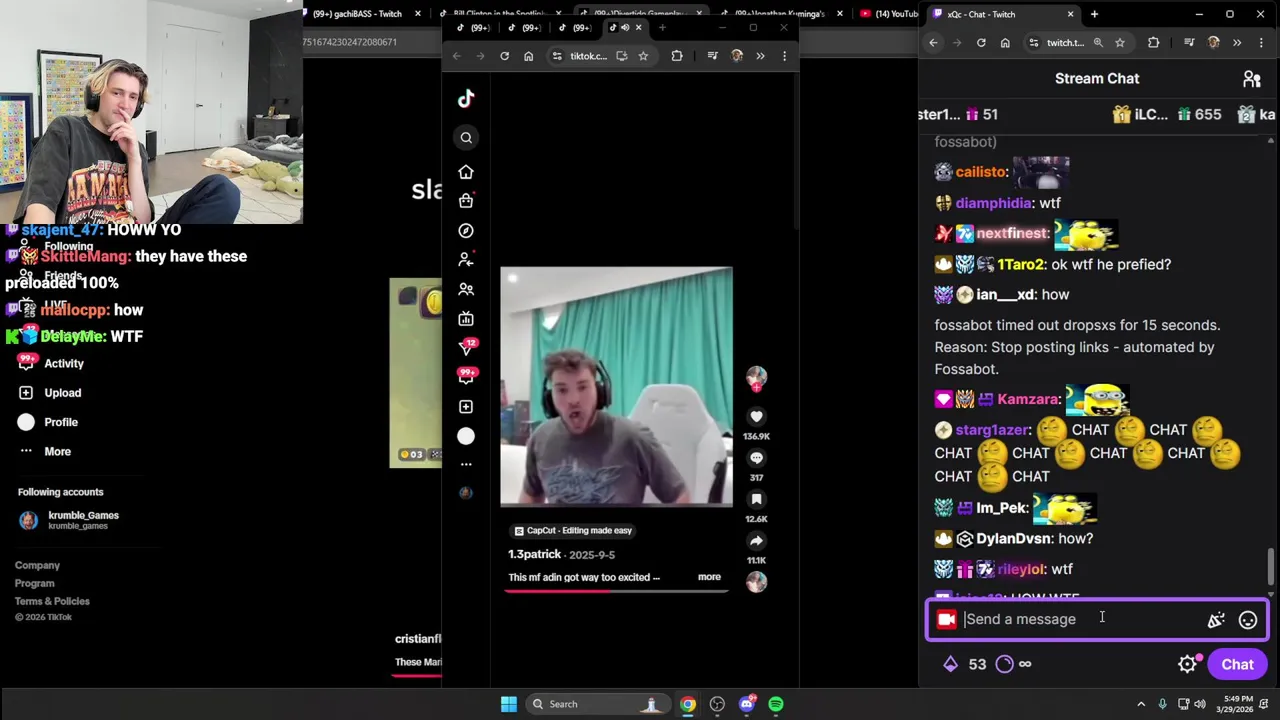The height and width of the screenshot is (720, 1280).
Task: Go to TikTok For You home icon
Action: point(466,172)
